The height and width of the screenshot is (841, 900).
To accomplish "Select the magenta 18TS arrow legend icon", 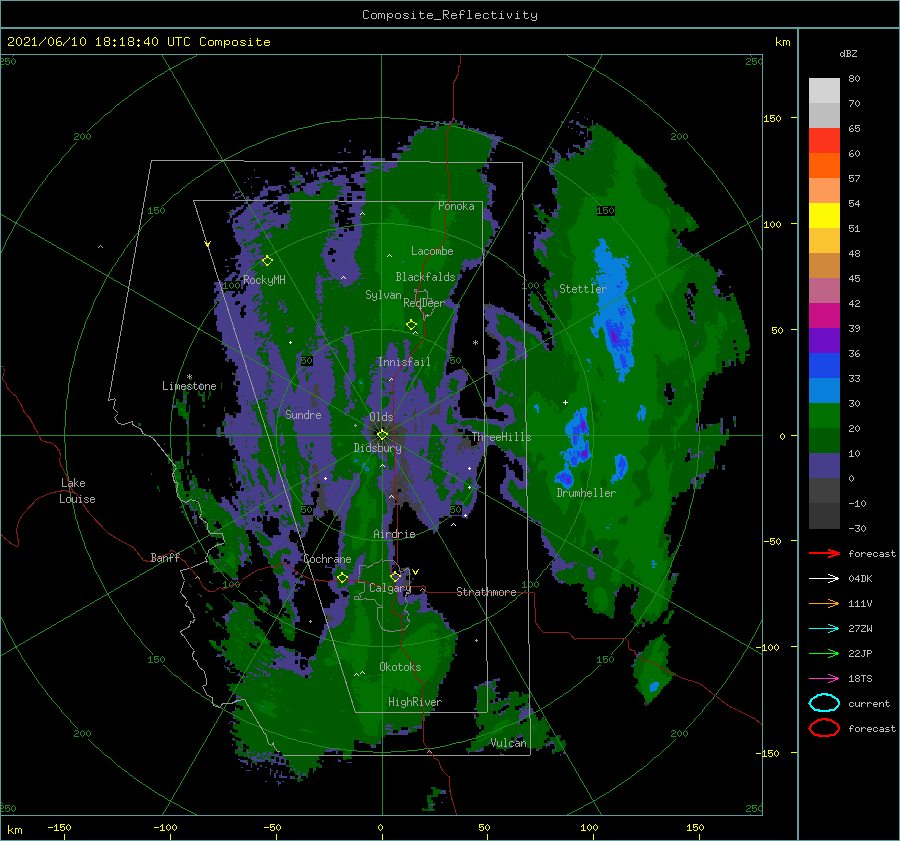I will pyautogui.click(x=824, y=678).
